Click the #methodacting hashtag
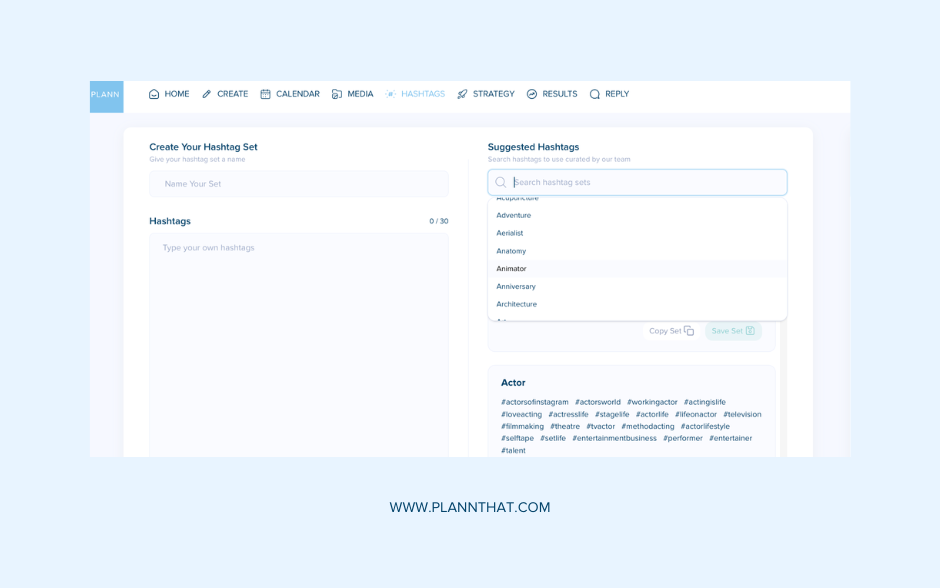The height and width of the screenshot is (588, 940). pos(648,427)
